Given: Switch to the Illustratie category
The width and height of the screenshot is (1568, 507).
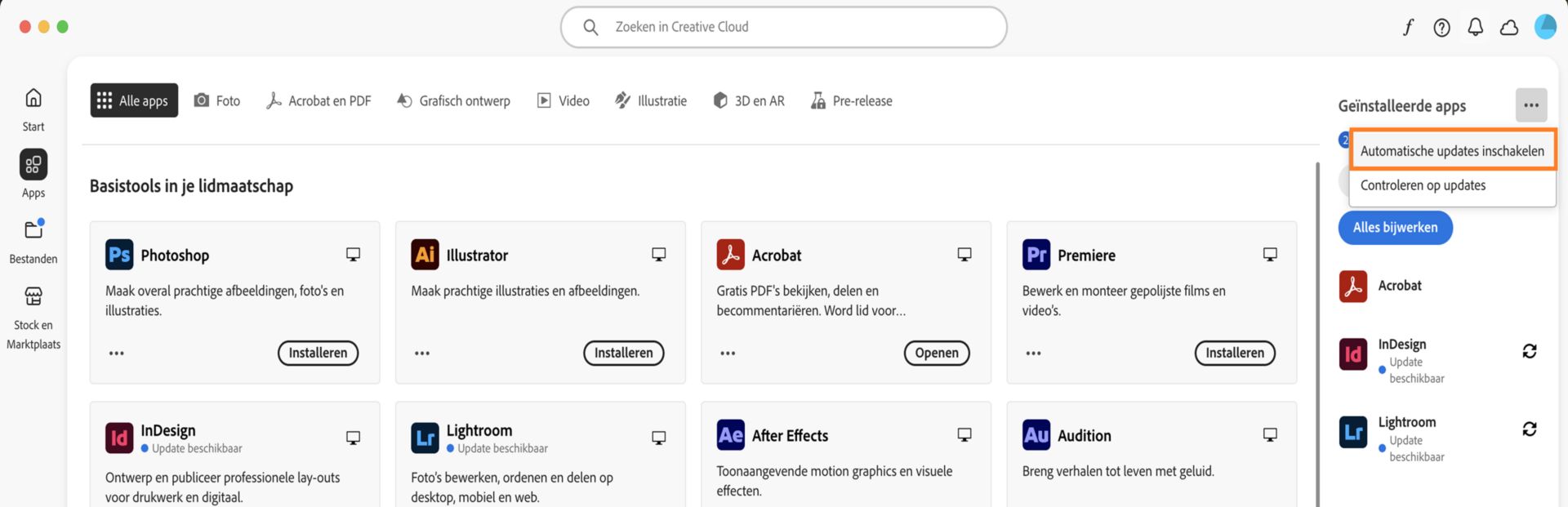Looking at the screenshot, I should pyautogui.click(x=651, y=100).
